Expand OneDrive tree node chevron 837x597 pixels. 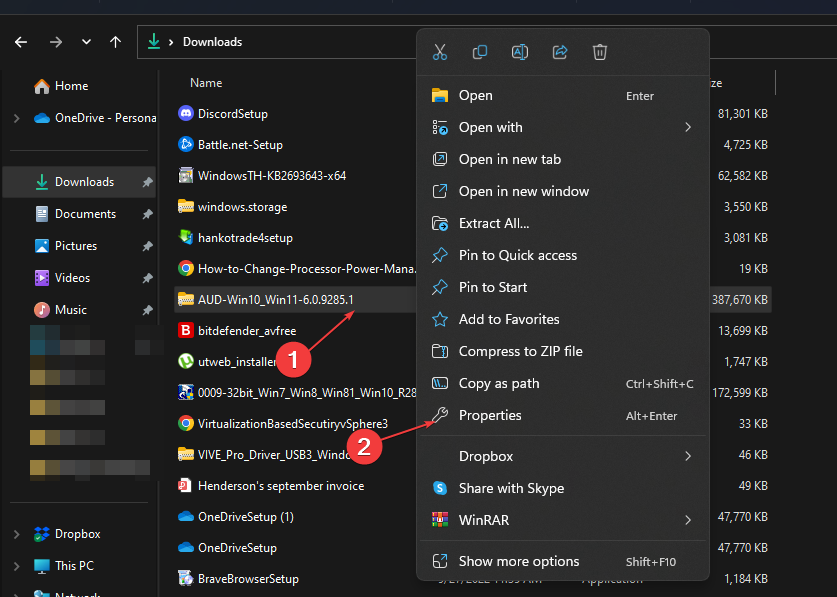(x=17, y=118)
